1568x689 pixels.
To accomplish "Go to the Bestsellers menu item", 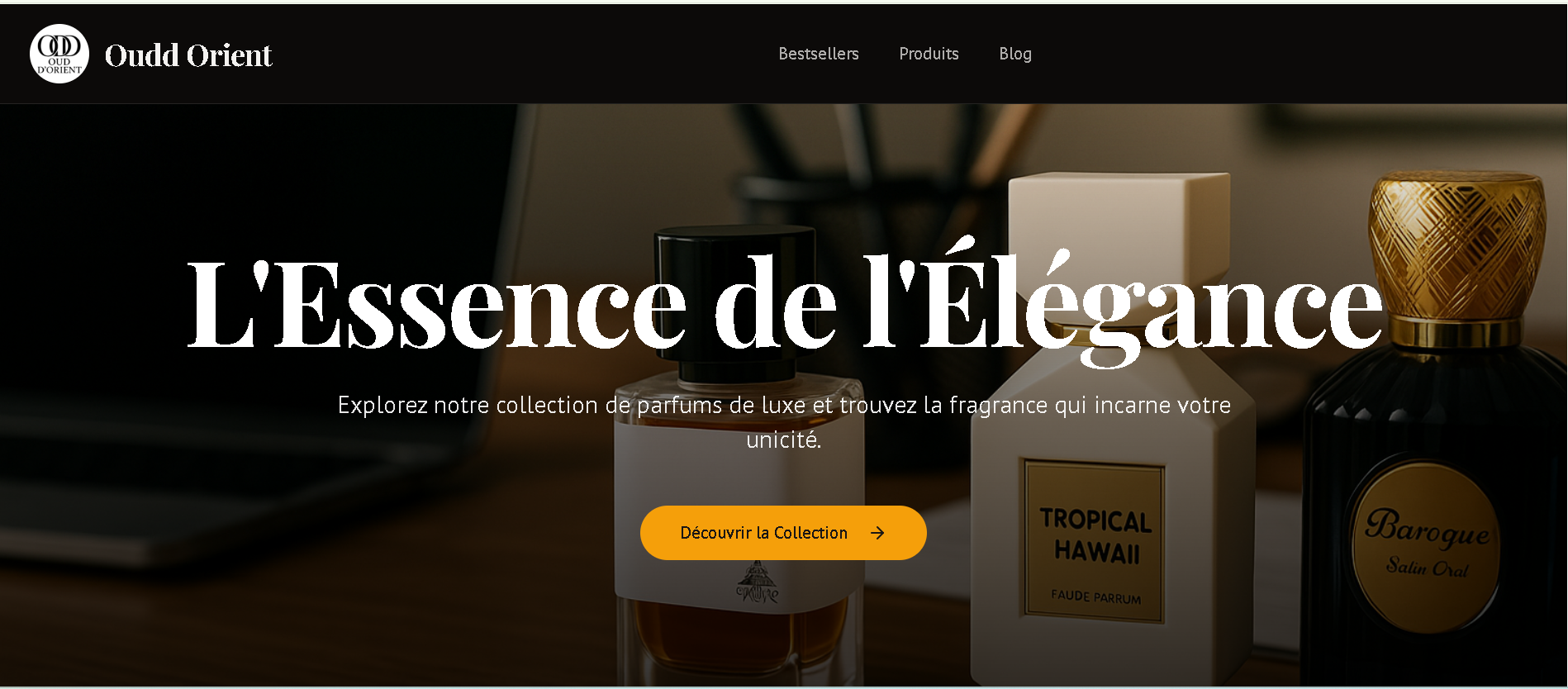I will click(x=819, y=54).
